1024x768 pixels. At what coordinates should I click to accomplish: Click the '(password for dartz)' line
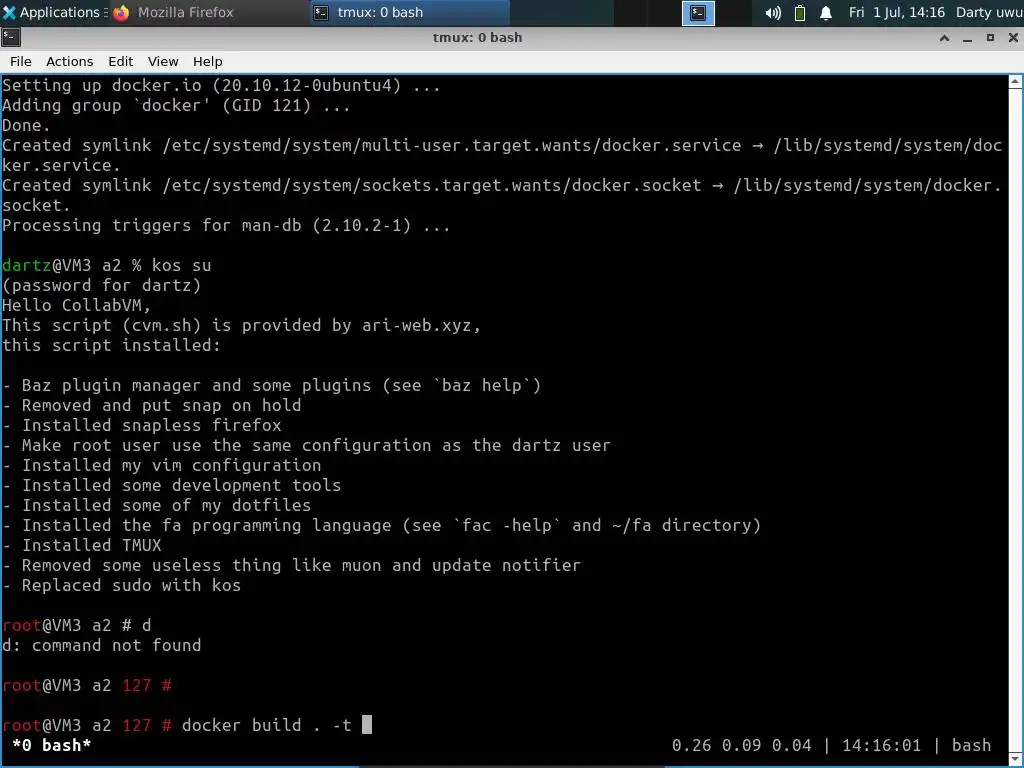(x=102, y=285)
